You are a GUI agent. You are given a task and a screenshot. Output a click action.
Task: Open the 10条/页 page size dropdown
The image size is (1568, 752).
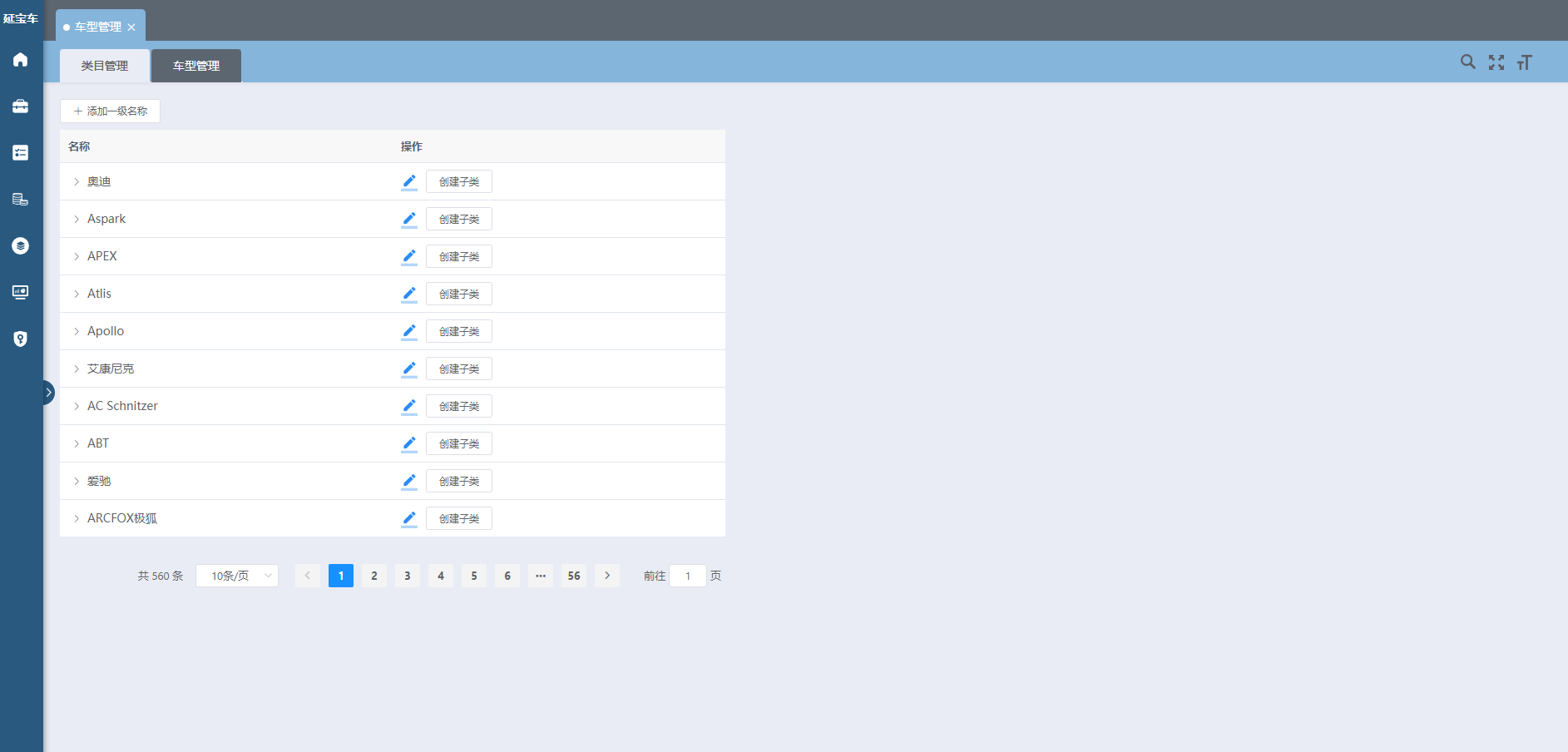[x=237, y=576]
